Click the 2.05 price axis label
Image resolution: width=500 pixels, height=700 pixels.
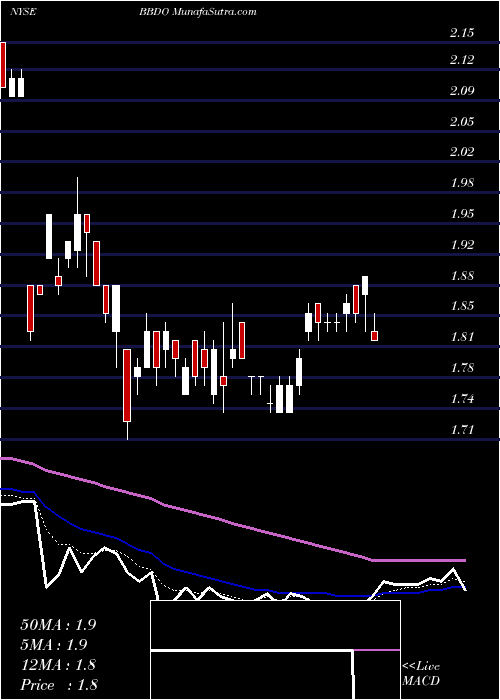[462, 121]
